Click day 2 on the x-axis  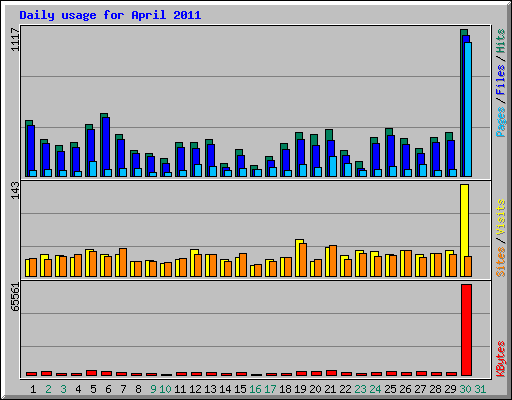[x=48, y=389]
